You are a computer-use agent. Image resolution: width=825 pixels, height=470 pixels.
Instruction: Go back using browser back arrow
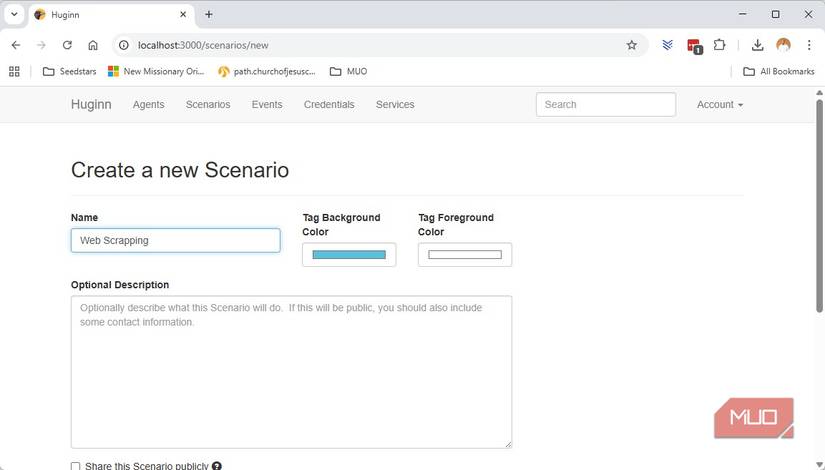coord(16,45)
